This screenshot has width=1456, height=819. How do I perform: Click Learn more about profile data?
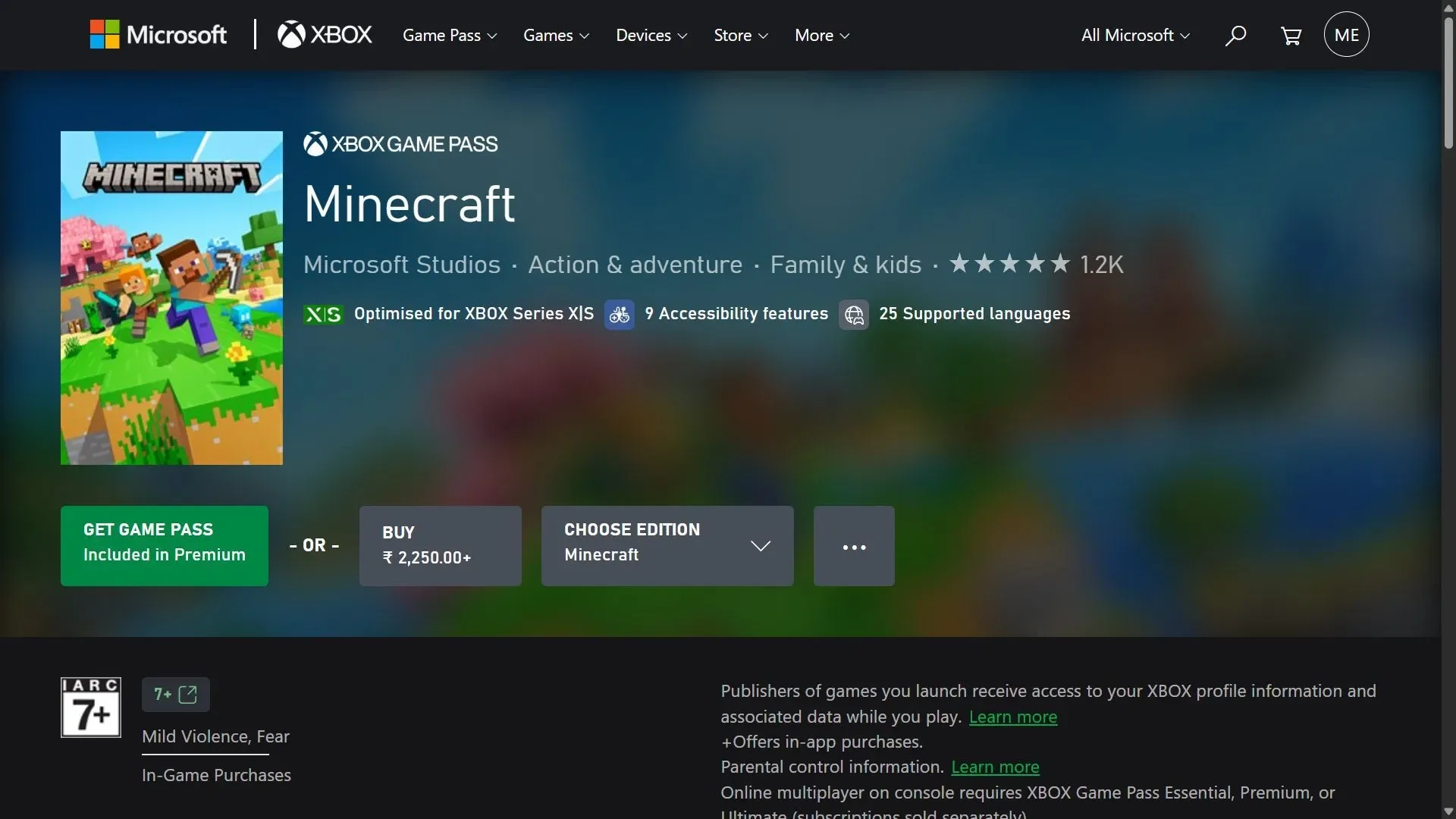tap(1013, 717)
